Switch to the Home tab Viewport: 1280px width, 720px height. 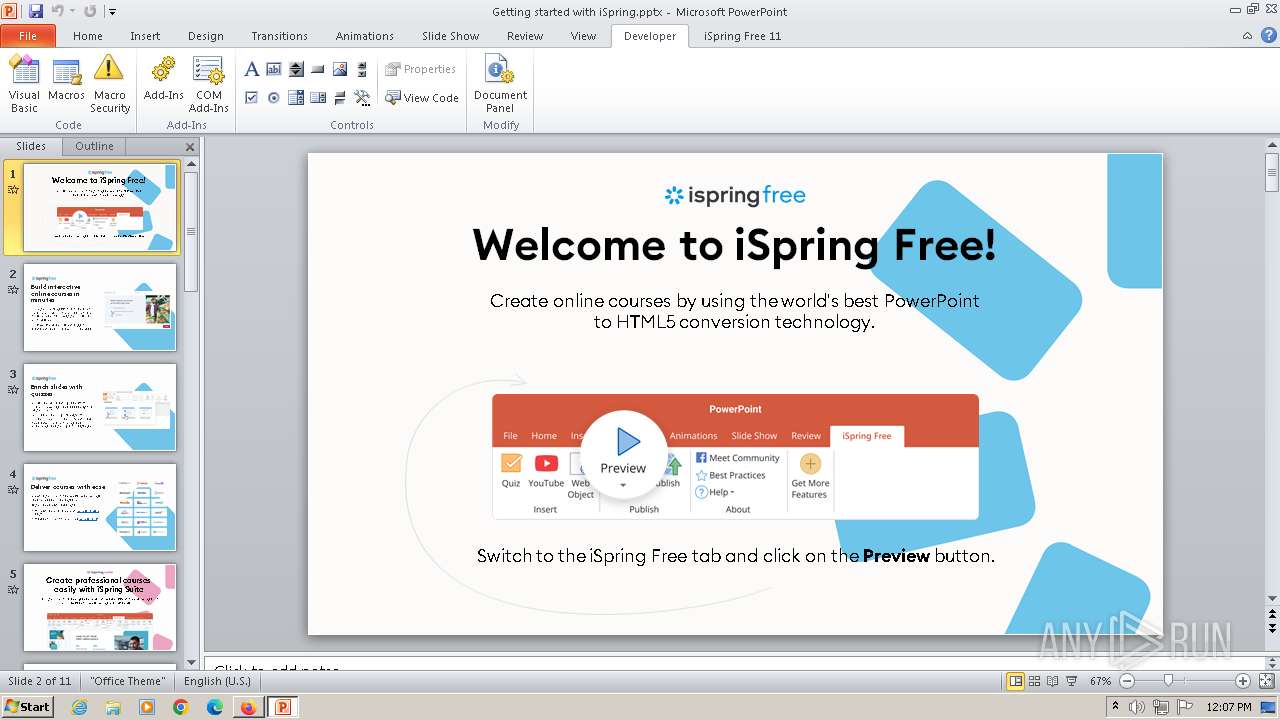pyautogui.click(x=88, y=36)
